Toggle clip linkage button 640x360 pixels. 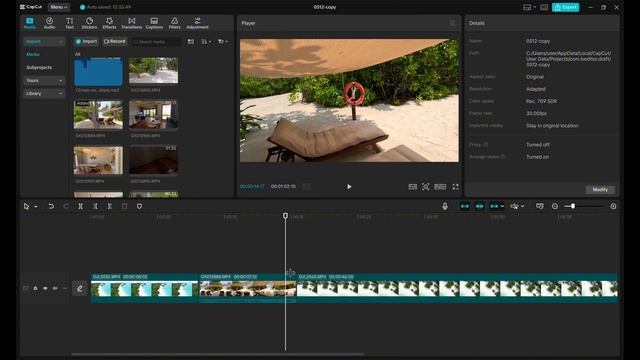point(494,207)
